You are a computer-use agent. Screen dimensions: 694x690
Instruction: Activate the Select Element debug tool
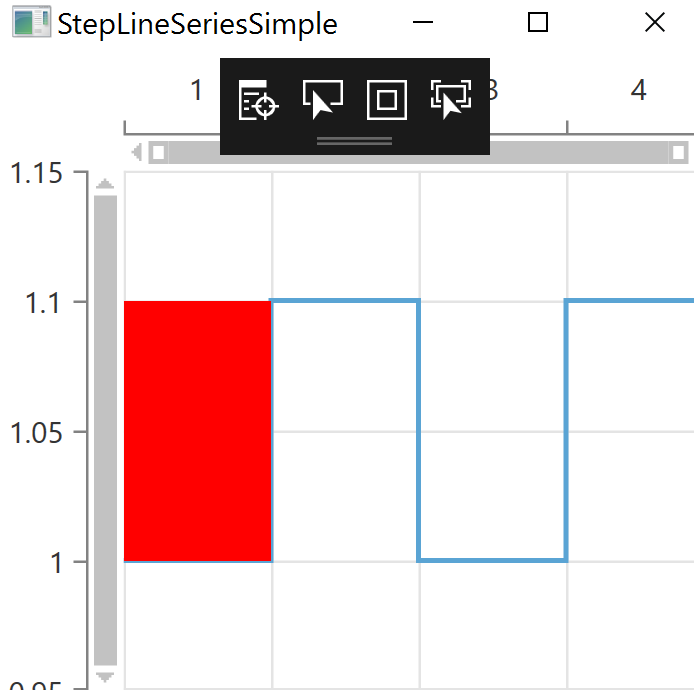click(x=322, y=101)
